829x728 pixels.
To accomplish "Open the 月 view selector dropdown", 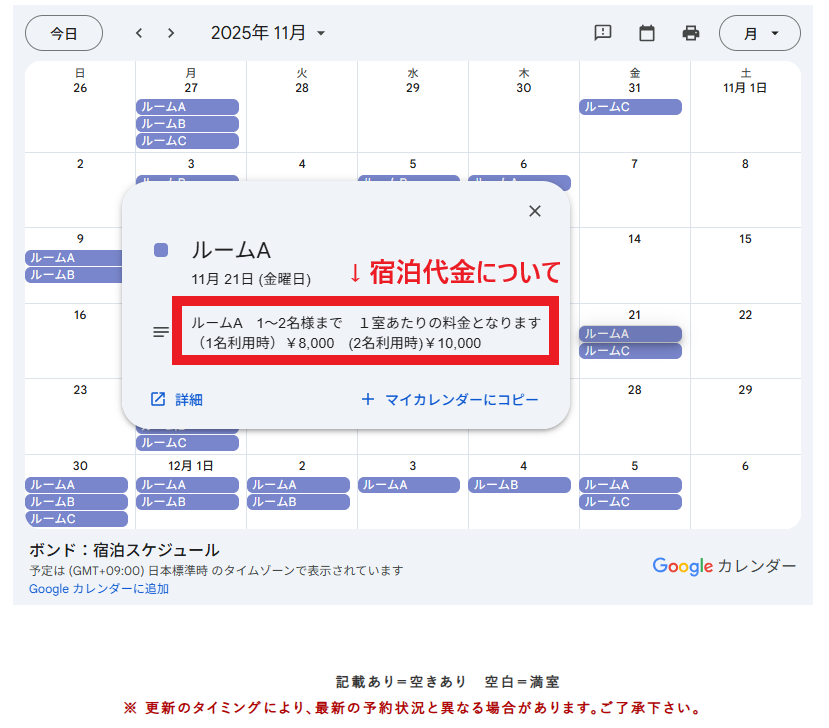I will click(759, 33).
